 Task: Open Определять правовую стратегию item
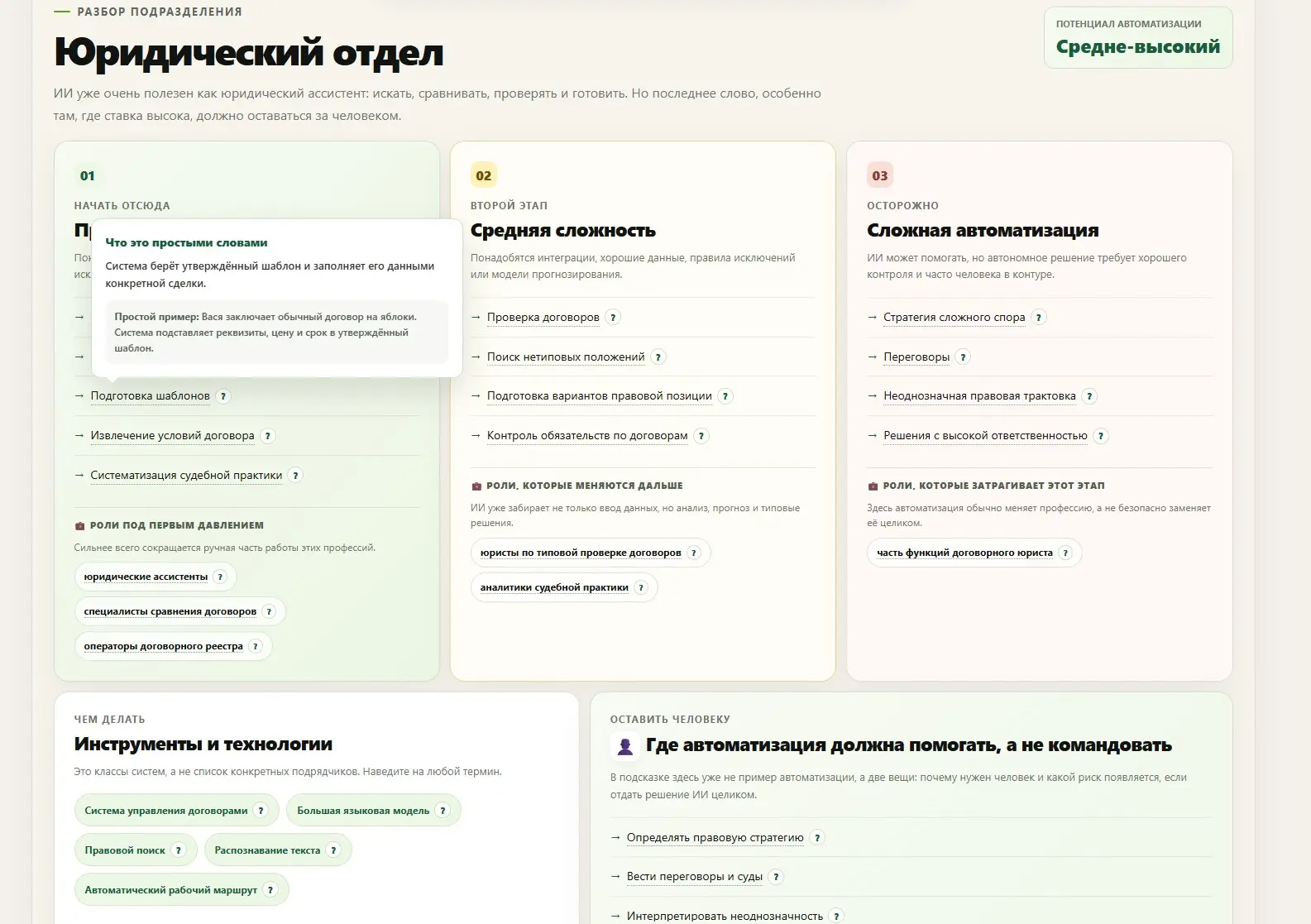(x=715, y=838)
